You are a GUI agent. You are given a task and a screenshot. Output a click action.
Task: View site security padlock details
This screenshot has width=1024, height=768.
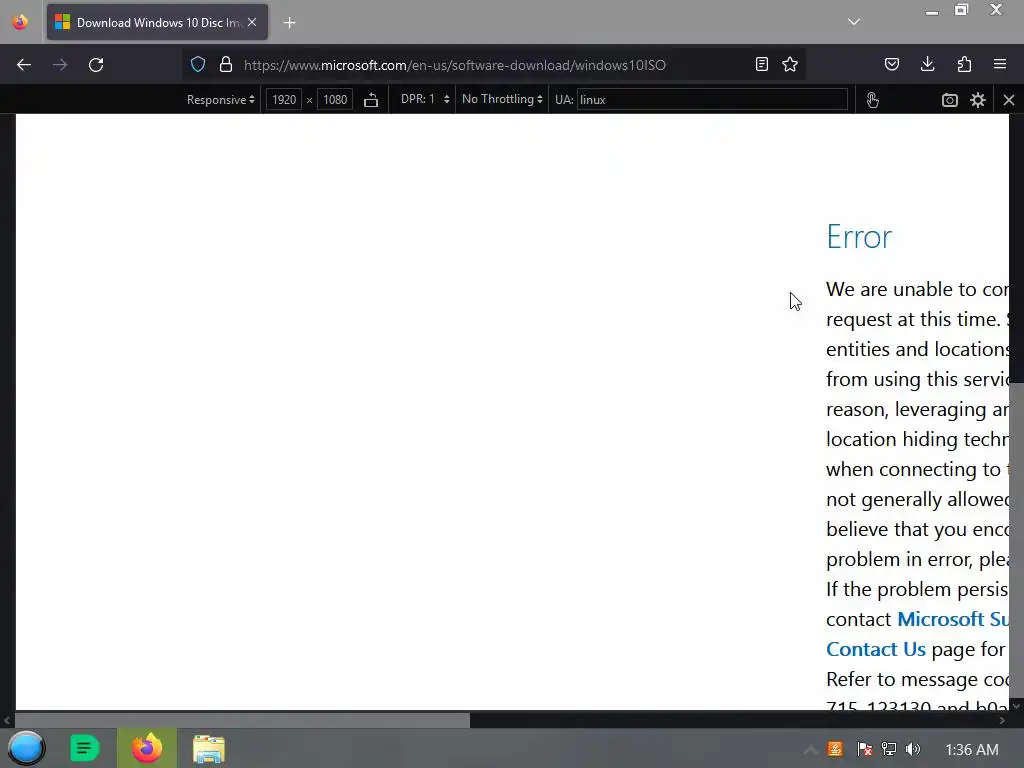tap(226, 65)
